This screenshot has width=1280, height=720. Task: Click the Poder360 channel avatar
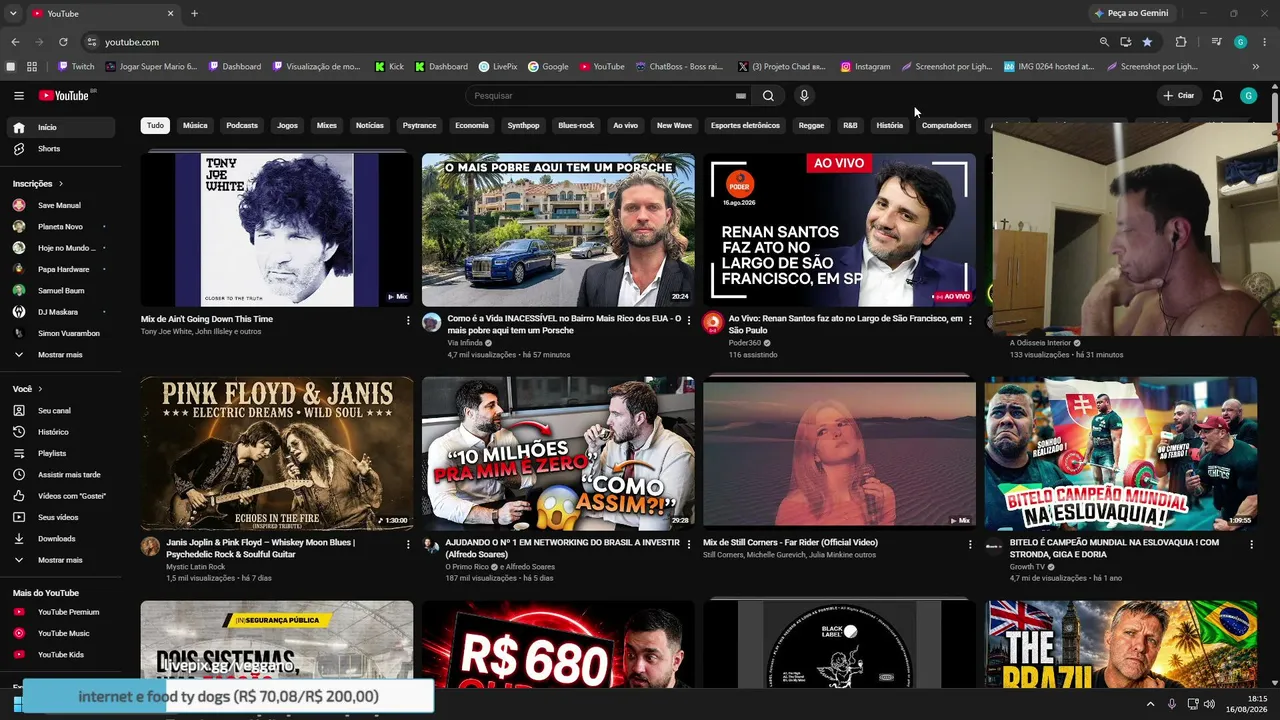point(713,322)
